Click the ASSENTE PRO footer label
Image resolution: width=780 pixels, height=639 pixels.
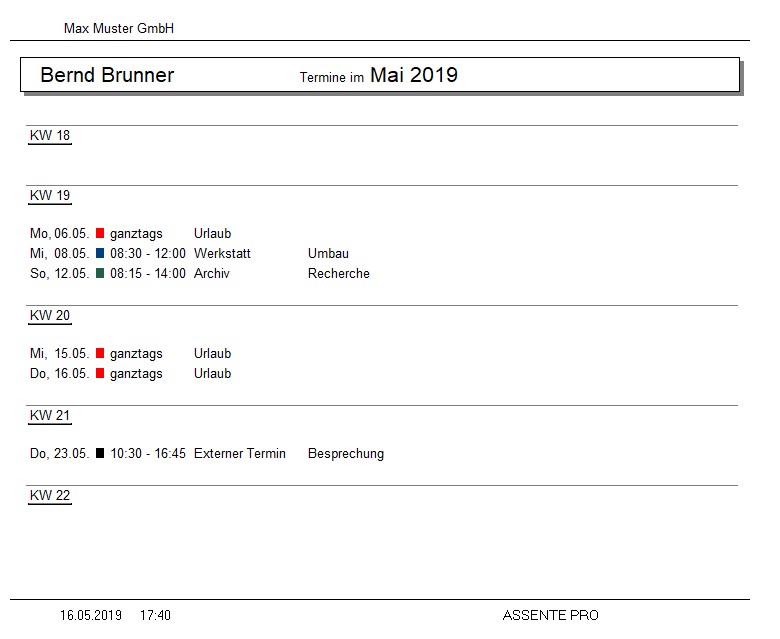tap(551, 615)
